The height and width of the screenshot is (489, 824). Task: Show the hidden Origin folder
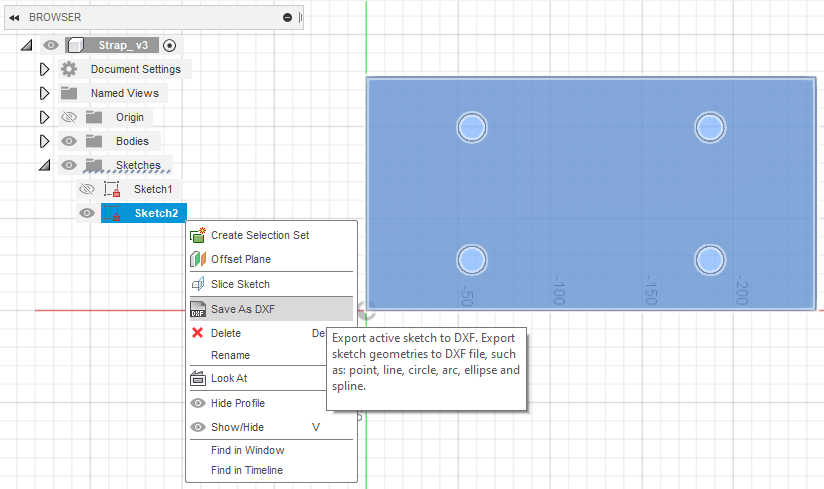[x=69, y=117]
